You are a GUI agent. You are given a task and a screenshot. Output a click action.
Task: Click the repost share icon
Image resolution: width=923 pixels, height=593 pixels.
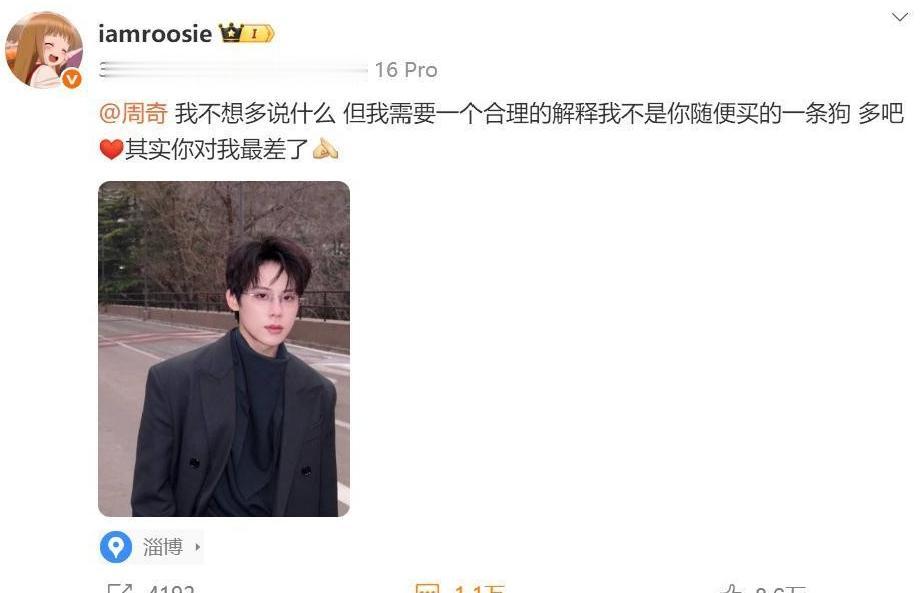[121, 588]
